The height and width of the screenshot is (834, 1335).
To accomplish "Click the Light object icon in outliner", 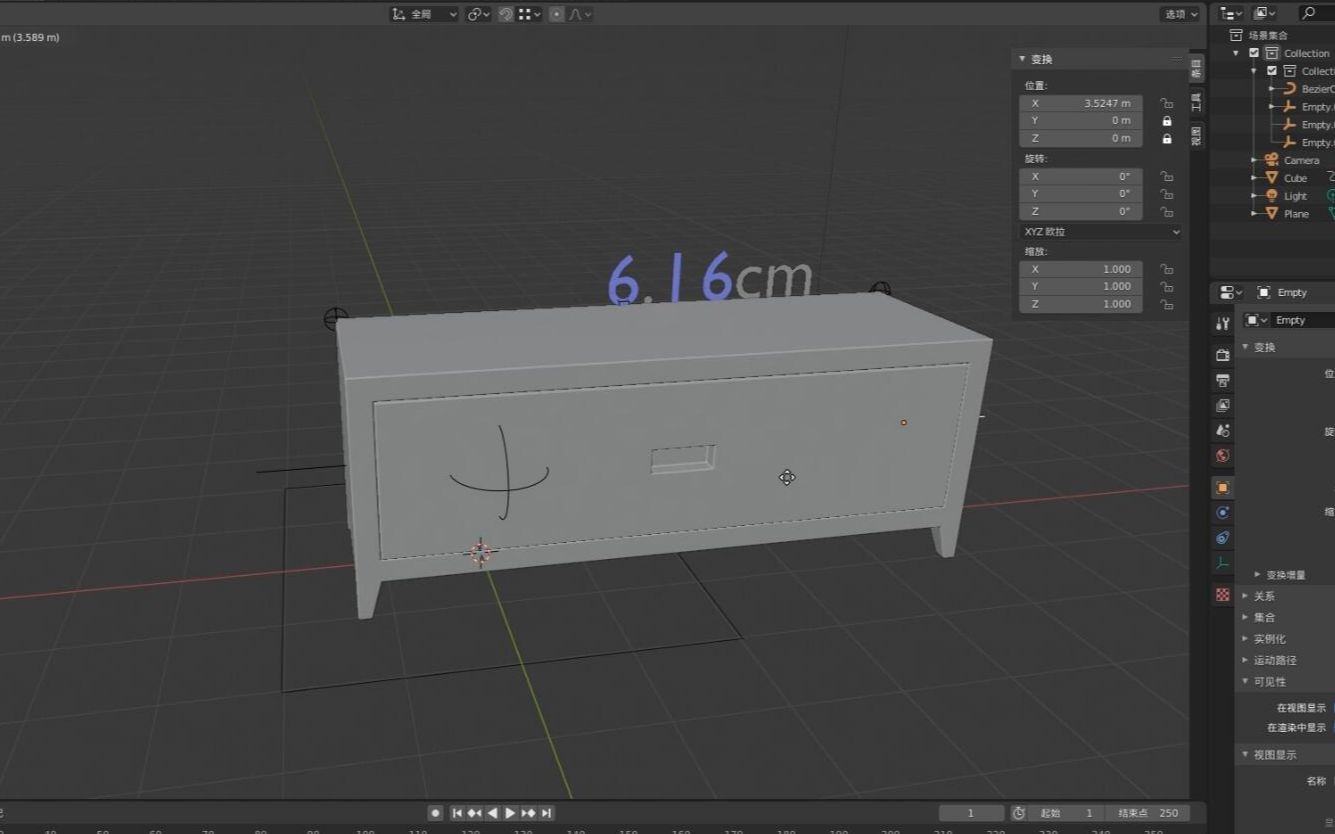I will [1272, 196].
